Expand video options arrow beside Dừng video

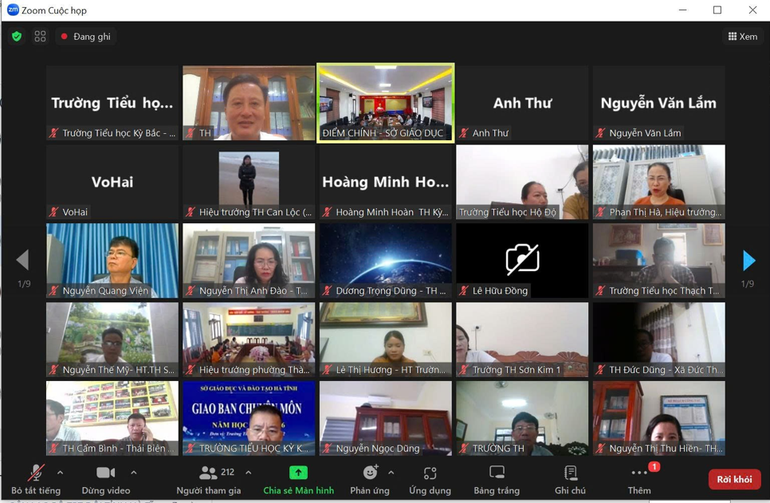(134, 472)
